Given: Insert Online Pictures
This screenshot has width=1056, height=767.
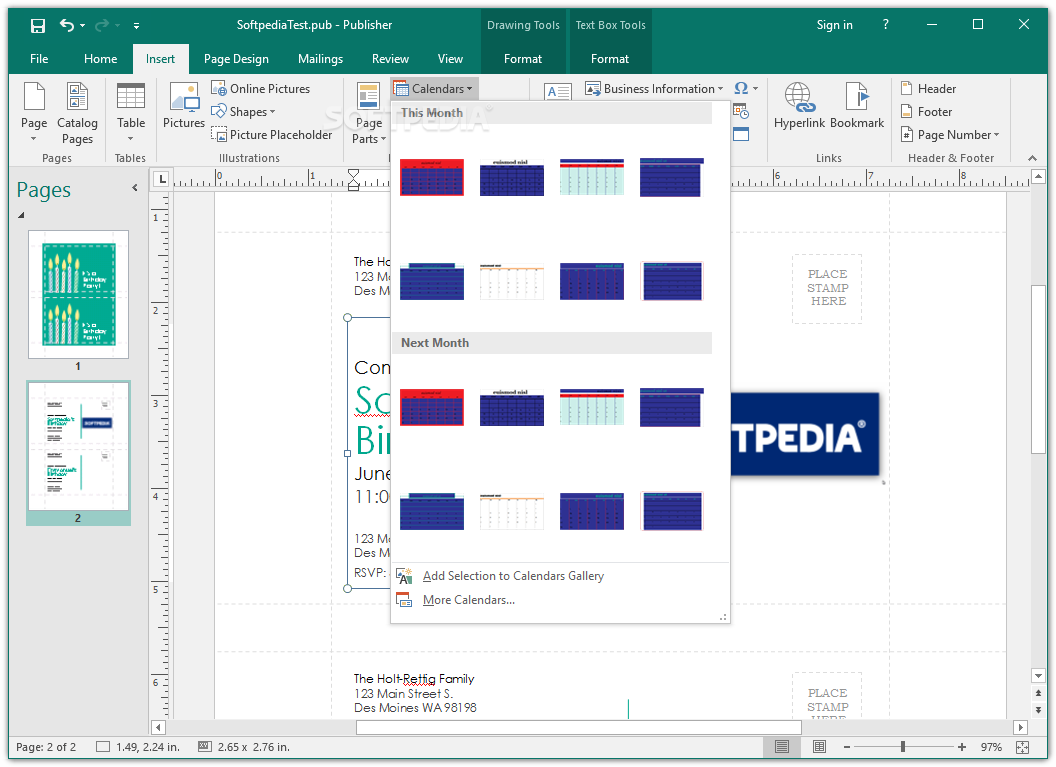Looking at the screenshot, I should click(x=261, y=89).
